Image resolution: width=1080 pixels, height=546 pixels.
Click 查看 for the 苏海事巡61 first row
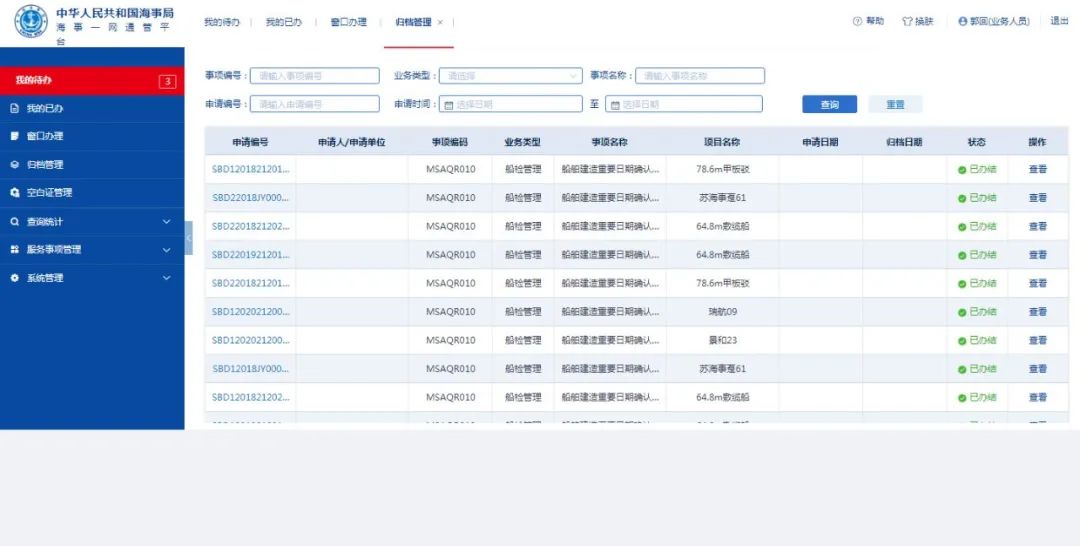[1037, 198]
